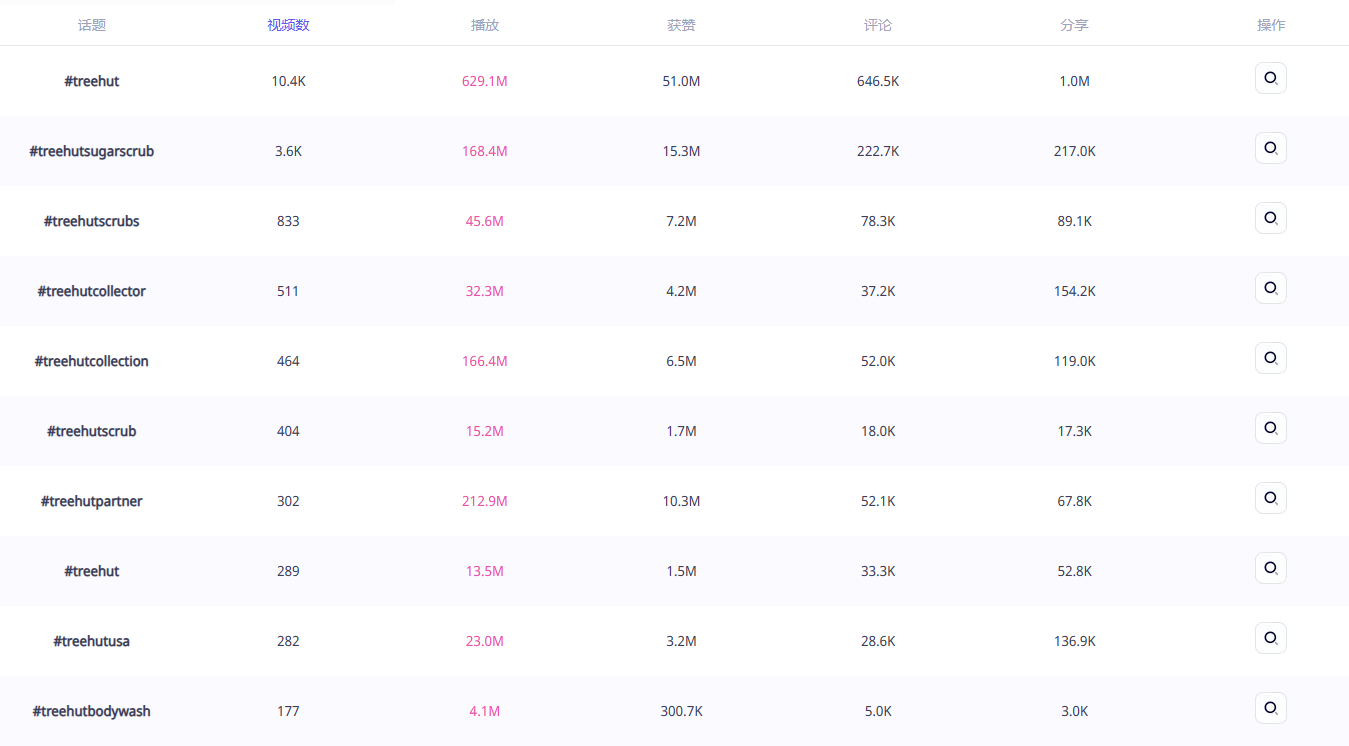Click the search icon for #treehutcollection
The image size is (1349, 746).
point(1270,358)
